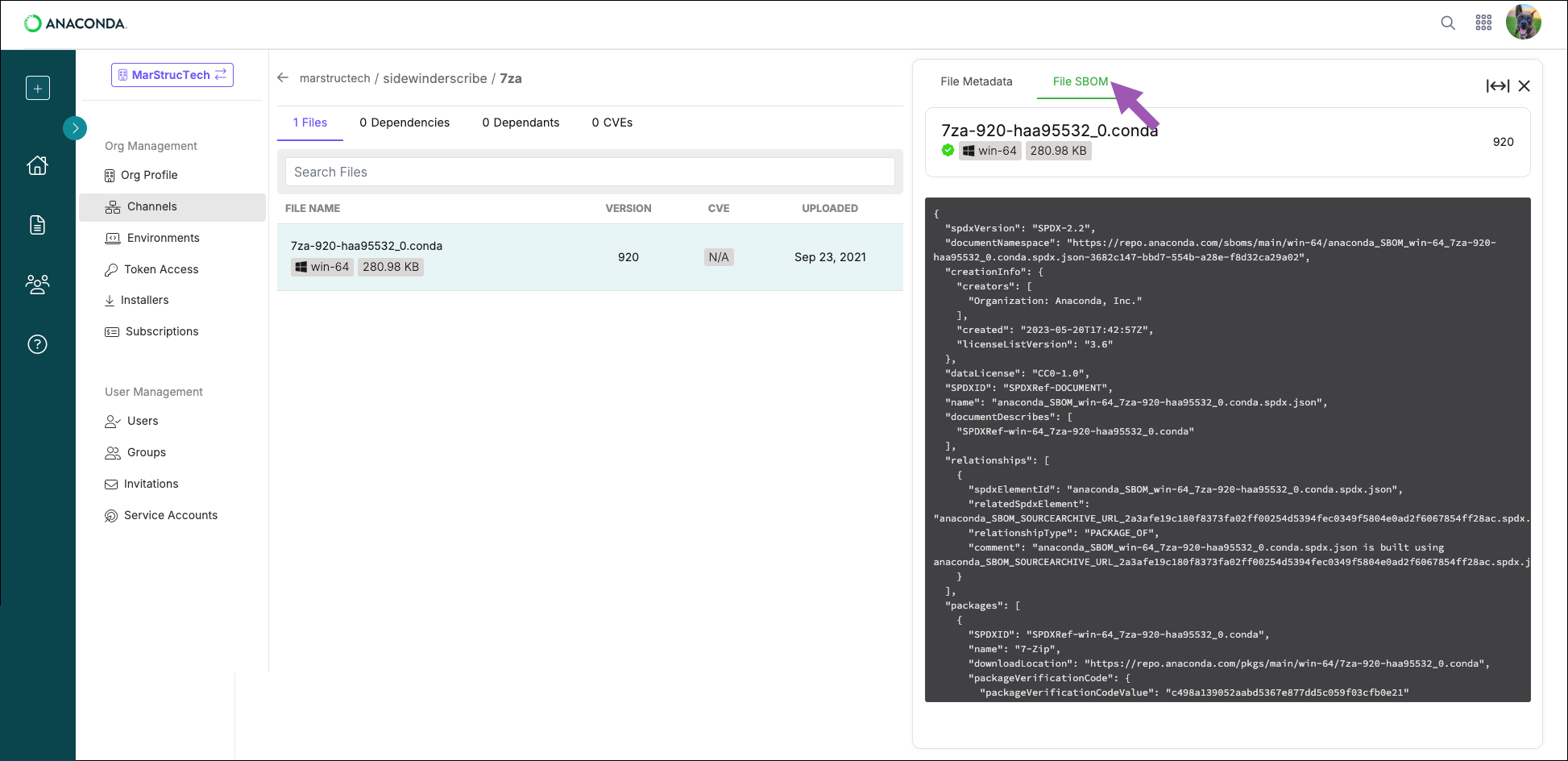Click Sep 23, 2021 upload date
Screen dimensions: 1568x761
830,257
